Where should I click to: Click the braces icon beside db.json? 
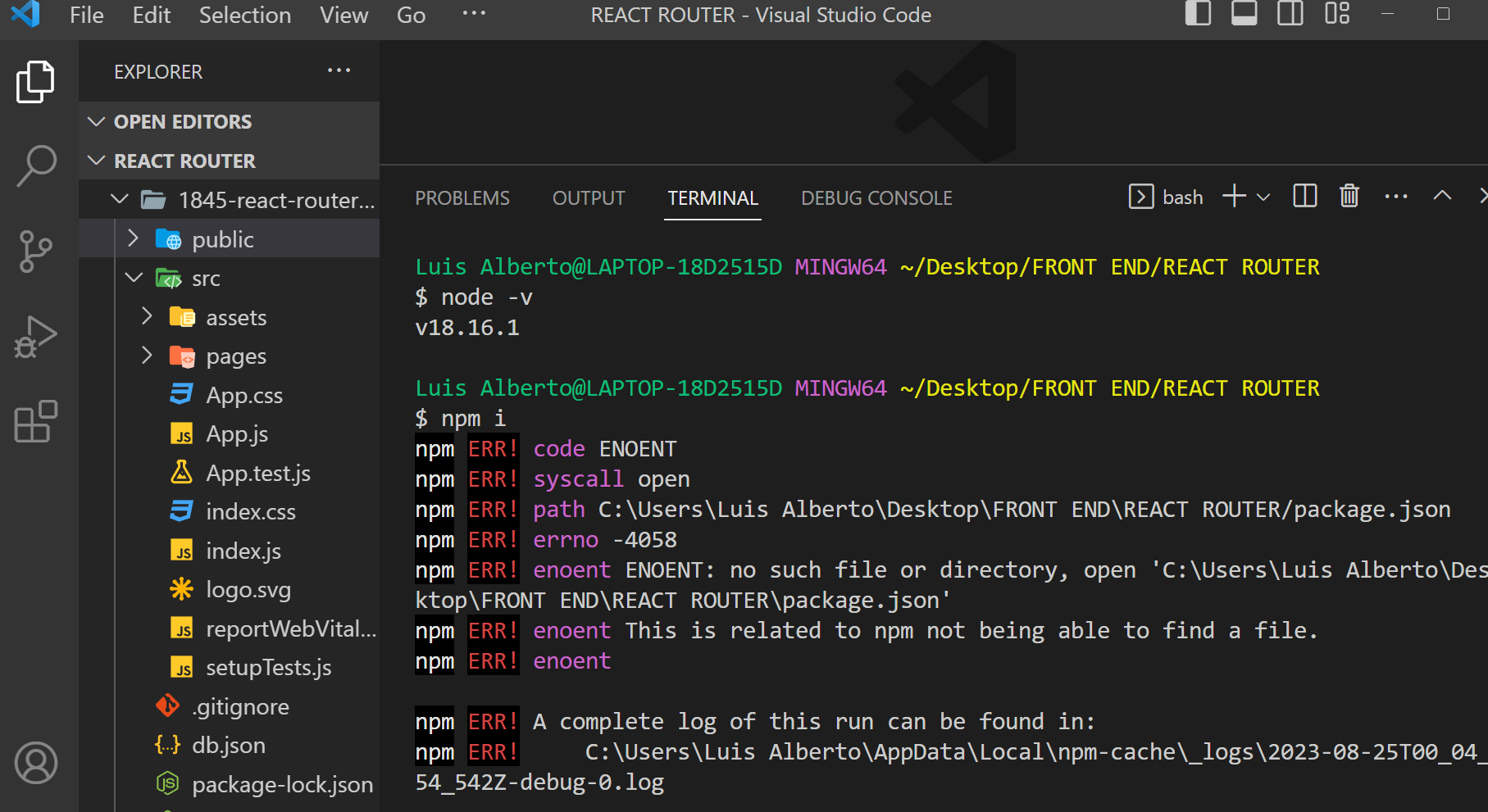(x=167, y=745)
